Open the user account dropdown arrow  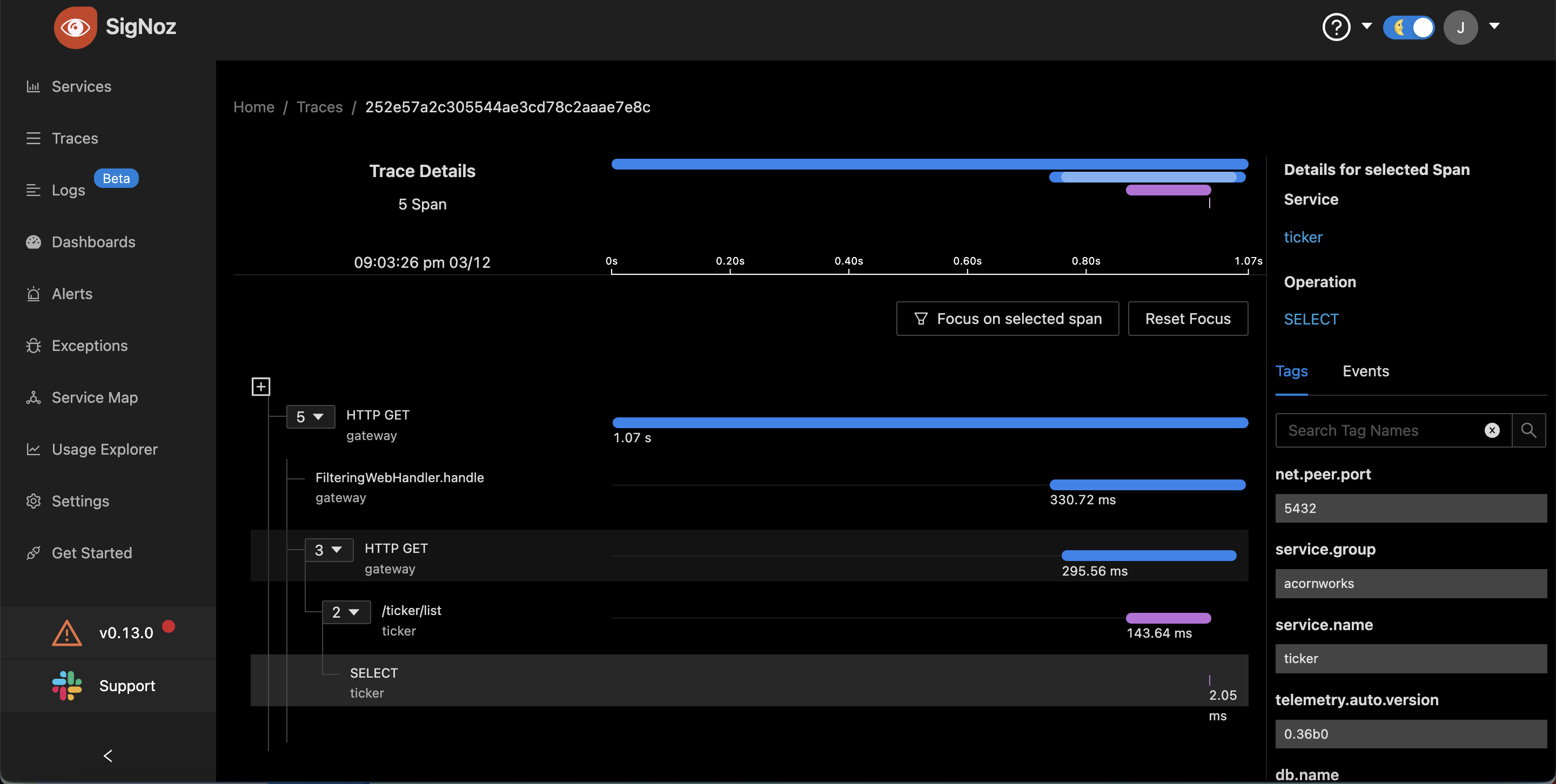point(1494,26)
